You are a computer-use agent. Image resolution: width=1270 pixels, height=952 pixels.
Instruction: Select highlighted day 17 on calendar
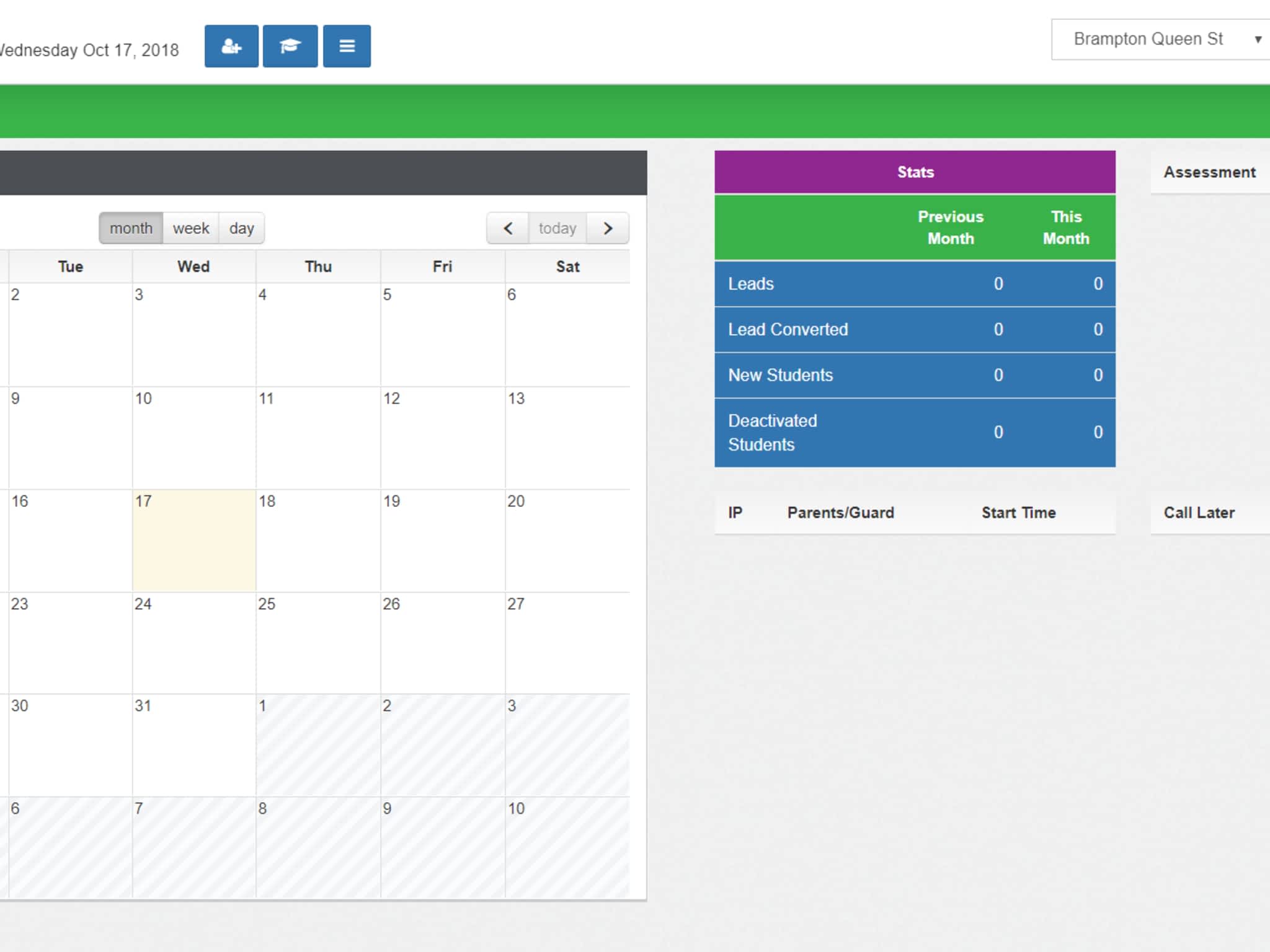click(193, 540)
